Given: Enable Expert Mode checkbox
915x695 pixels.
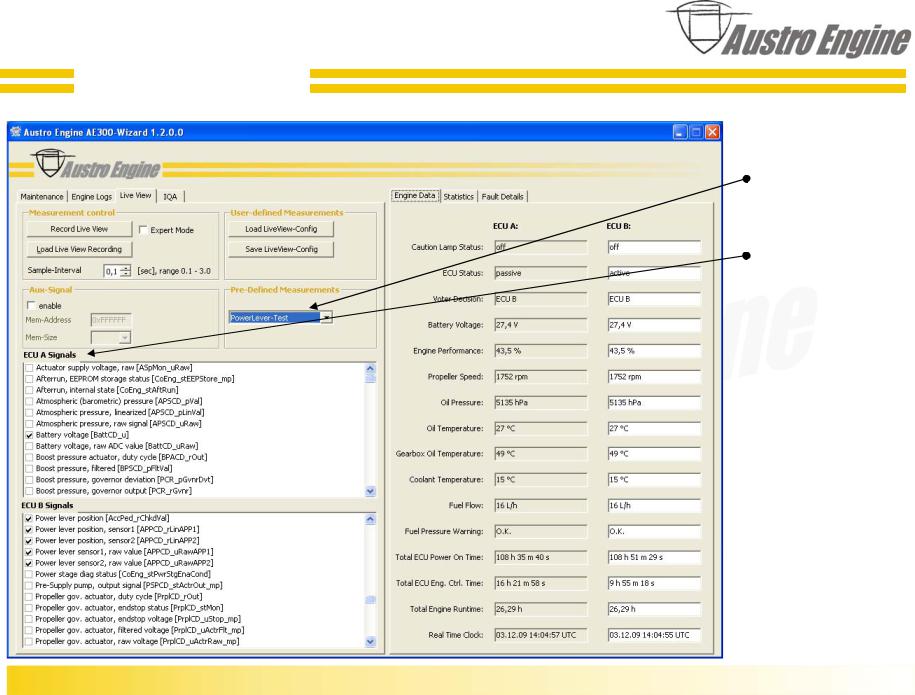Looking at the screenshot, I should tap(143, 230).
